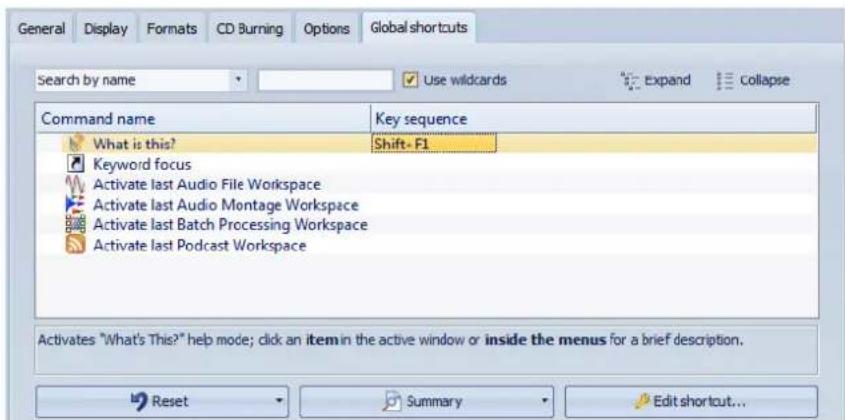This screenshot has width=845, height=420.
Task: Click the Expand tree icon
Action: pos(629,80)
